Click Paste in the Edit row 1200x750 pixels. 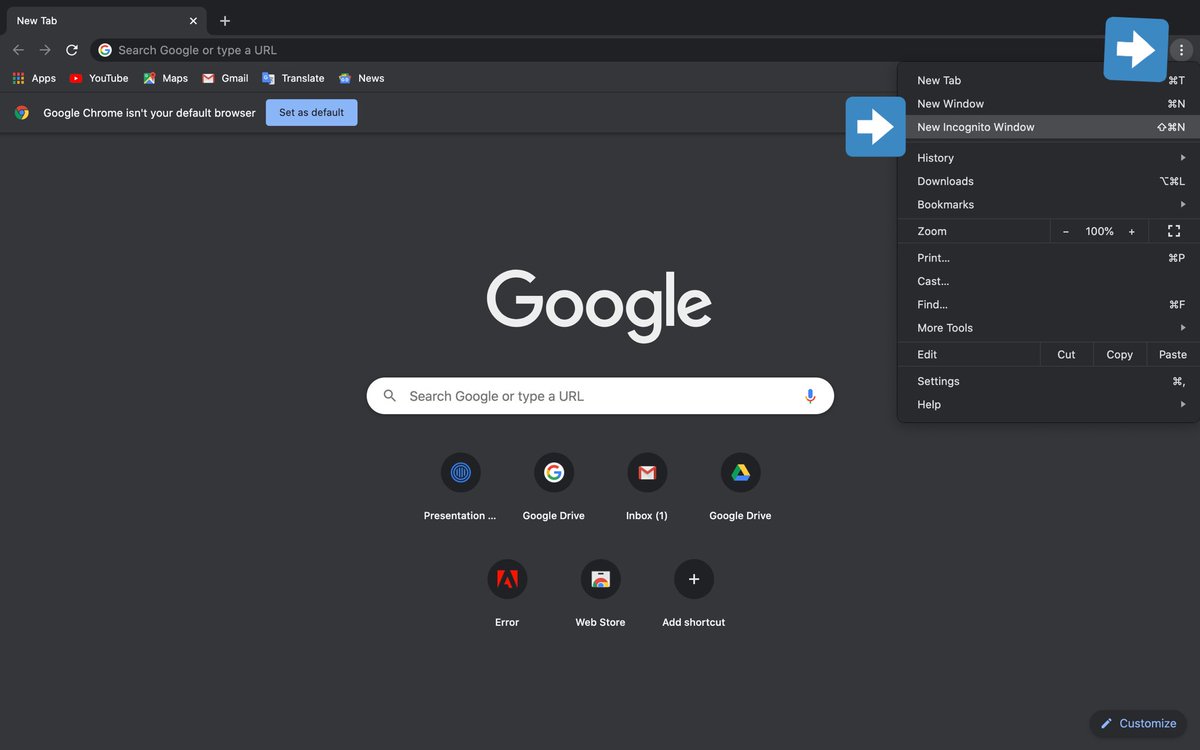(x=1172, y=355)
